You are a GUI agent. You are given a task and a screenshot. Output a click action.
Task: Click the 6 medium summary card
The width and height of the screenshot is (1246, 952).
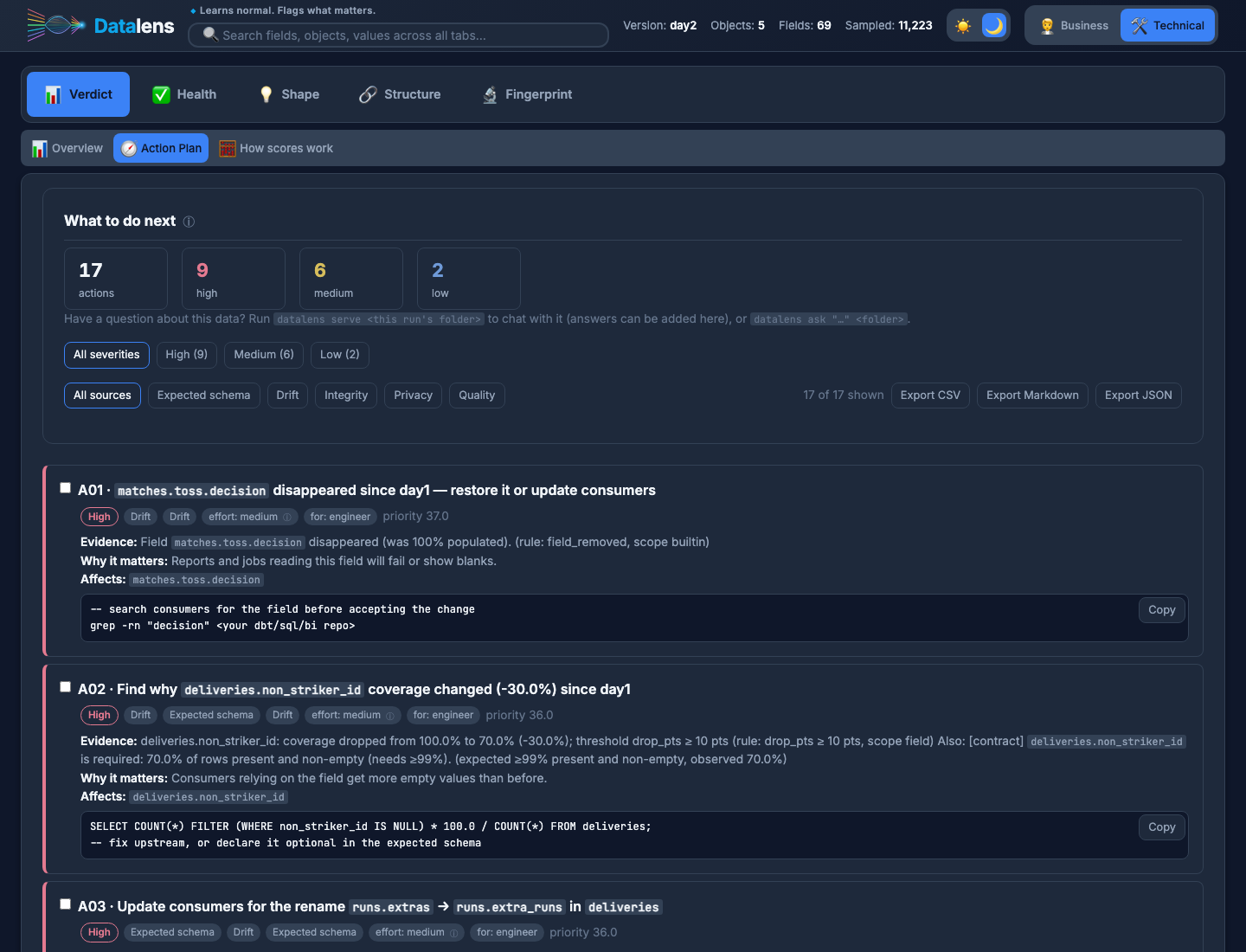pyautogui.click(x=351, y=279)
